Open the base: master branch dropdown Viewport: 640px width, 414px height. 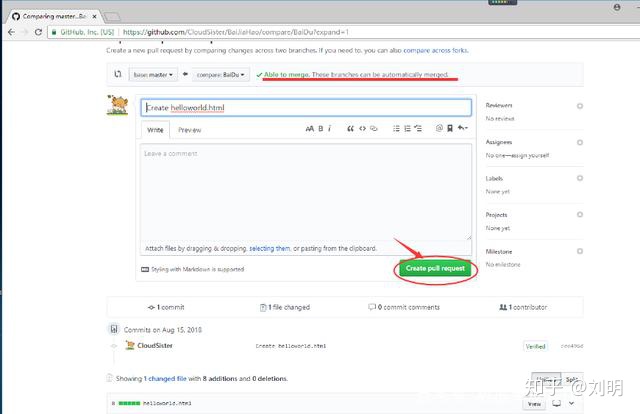tap(153, 75)
